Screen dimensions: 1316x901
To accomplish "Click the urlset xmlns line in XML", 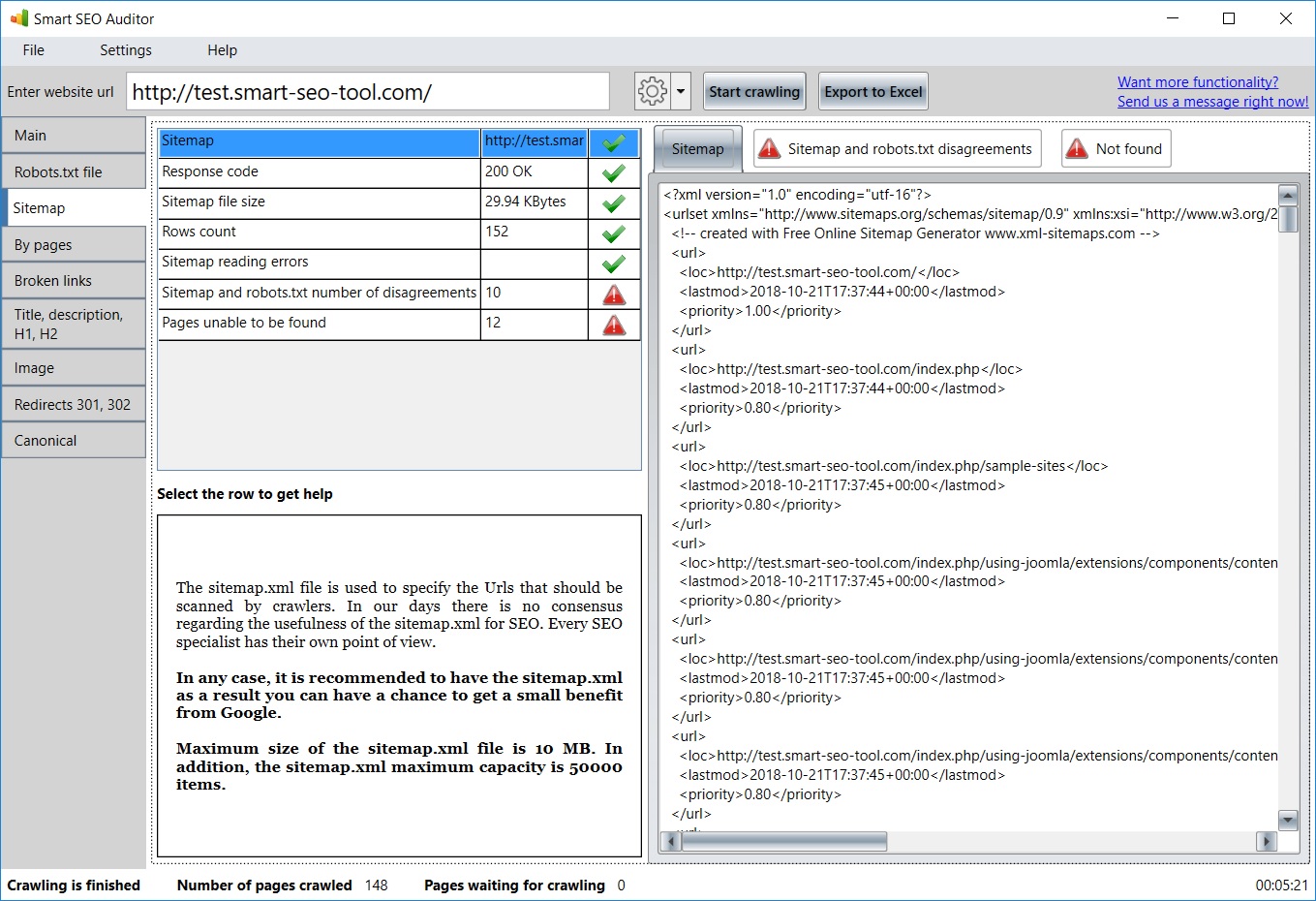I will point(970,214).
